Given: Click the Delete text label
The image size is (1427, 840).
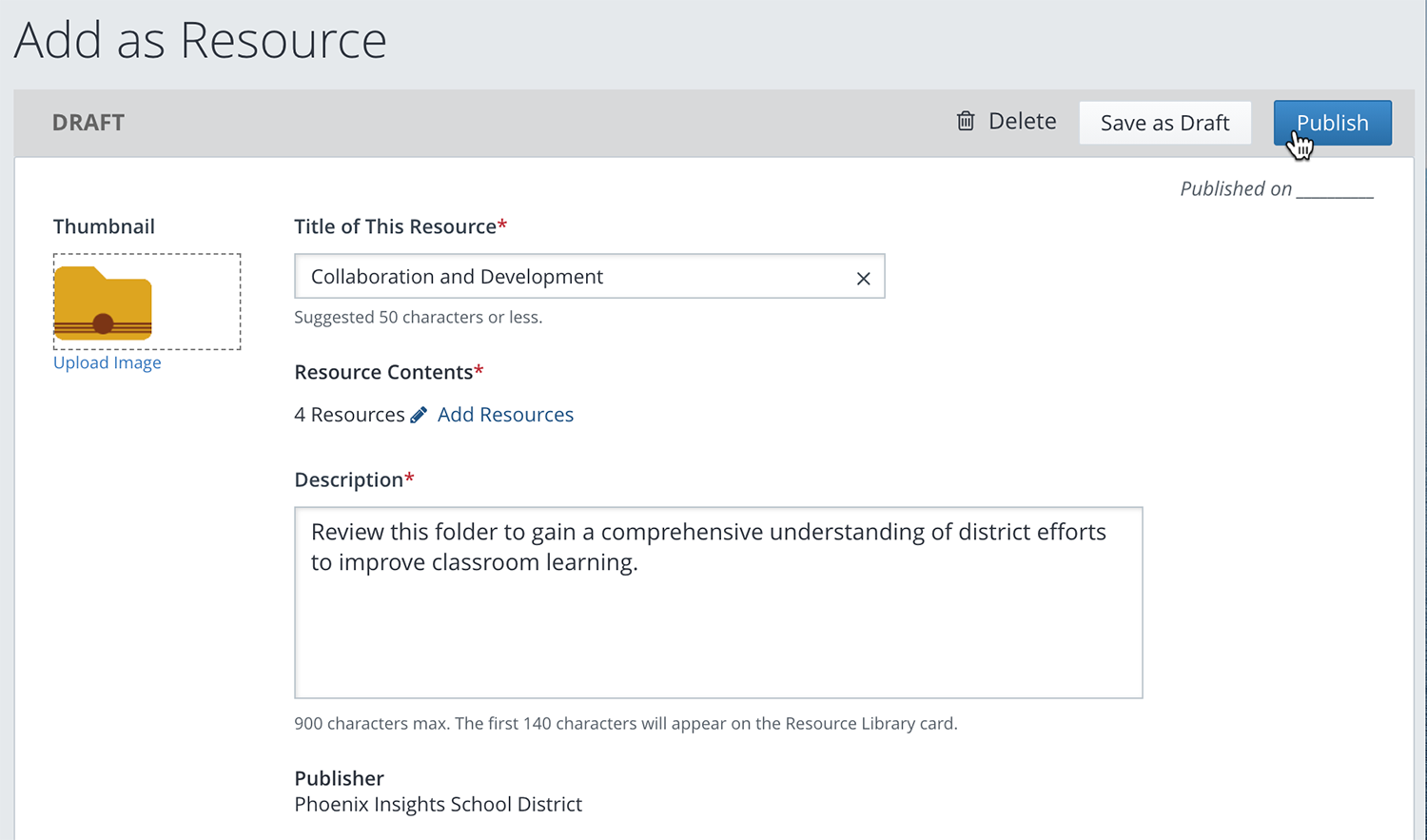Looking at the screenshot, I should click(x=1022, y=121).
